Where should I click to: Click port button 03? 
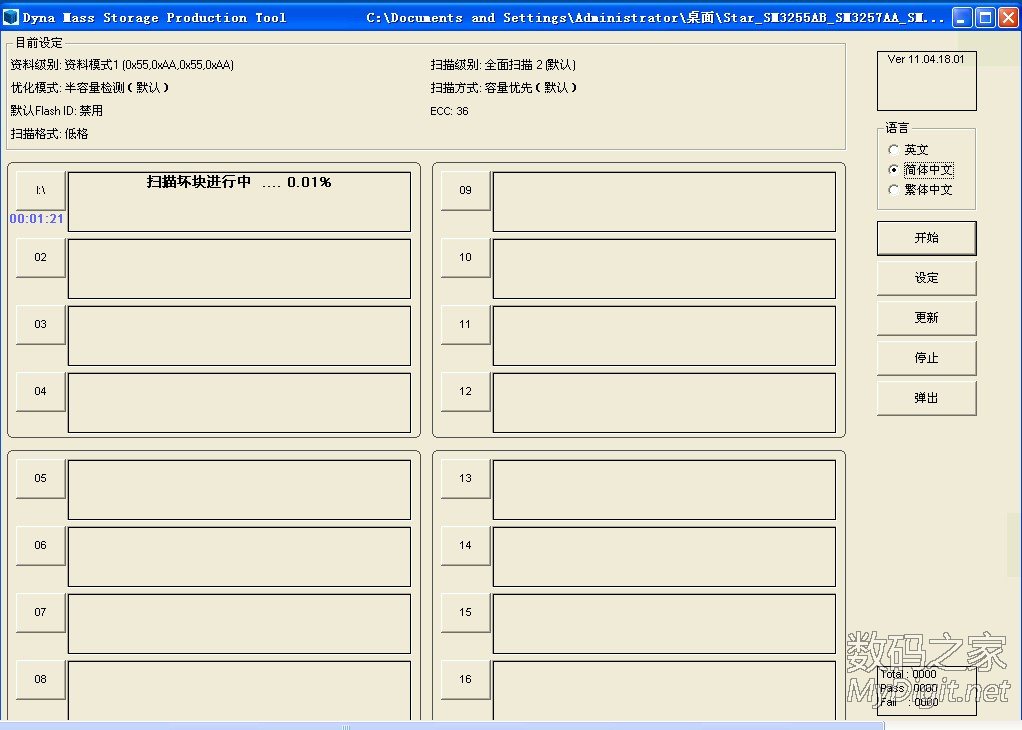tap(40, 325)
